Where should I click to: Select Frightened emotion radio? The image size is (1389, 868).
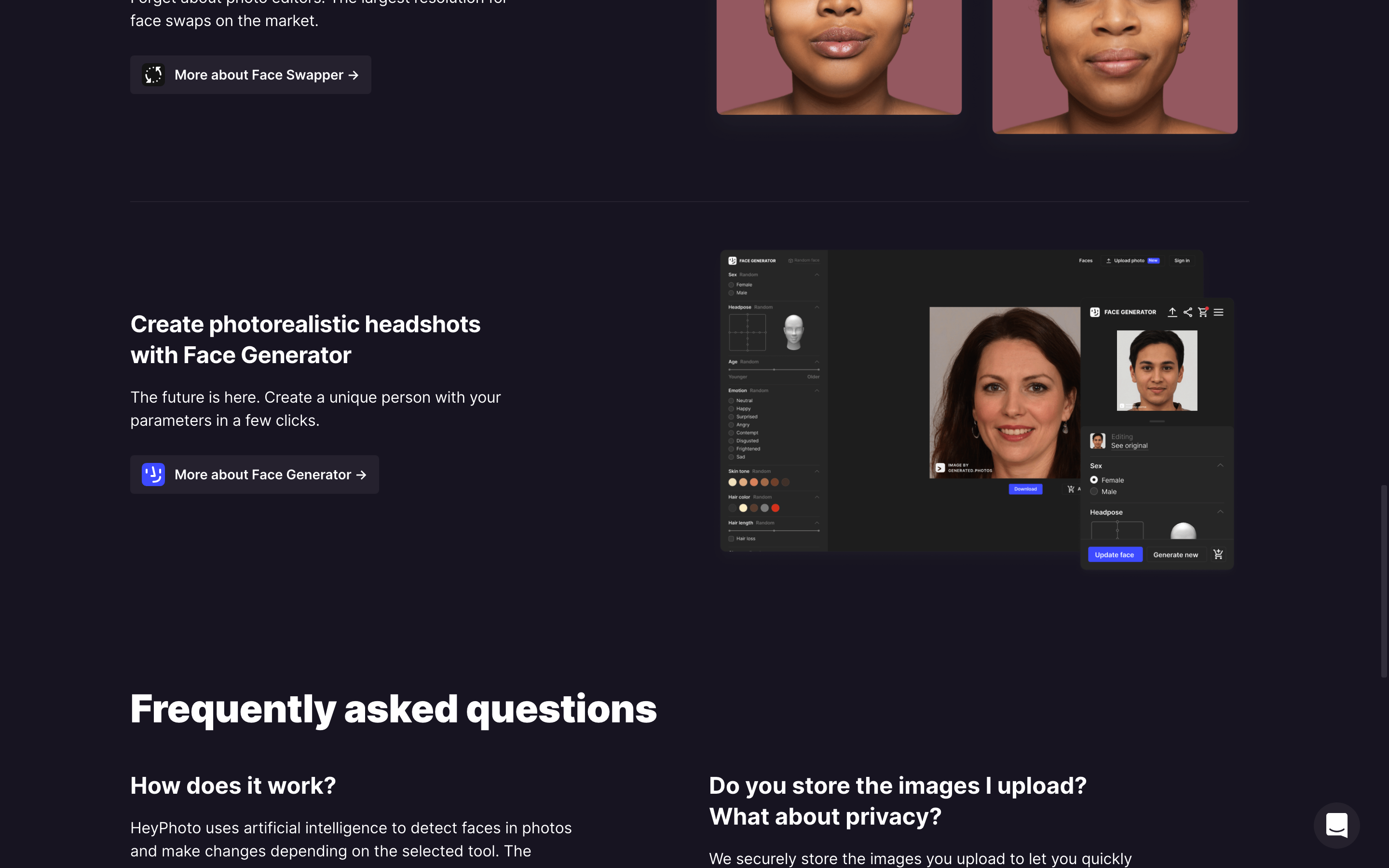731,449
